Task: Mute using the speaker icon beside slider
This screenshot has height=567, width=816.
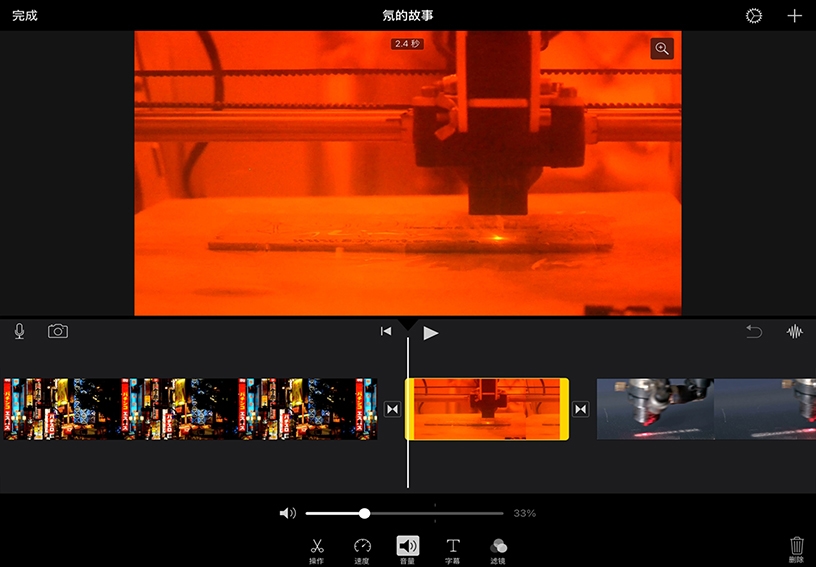Action: [287, 513]
